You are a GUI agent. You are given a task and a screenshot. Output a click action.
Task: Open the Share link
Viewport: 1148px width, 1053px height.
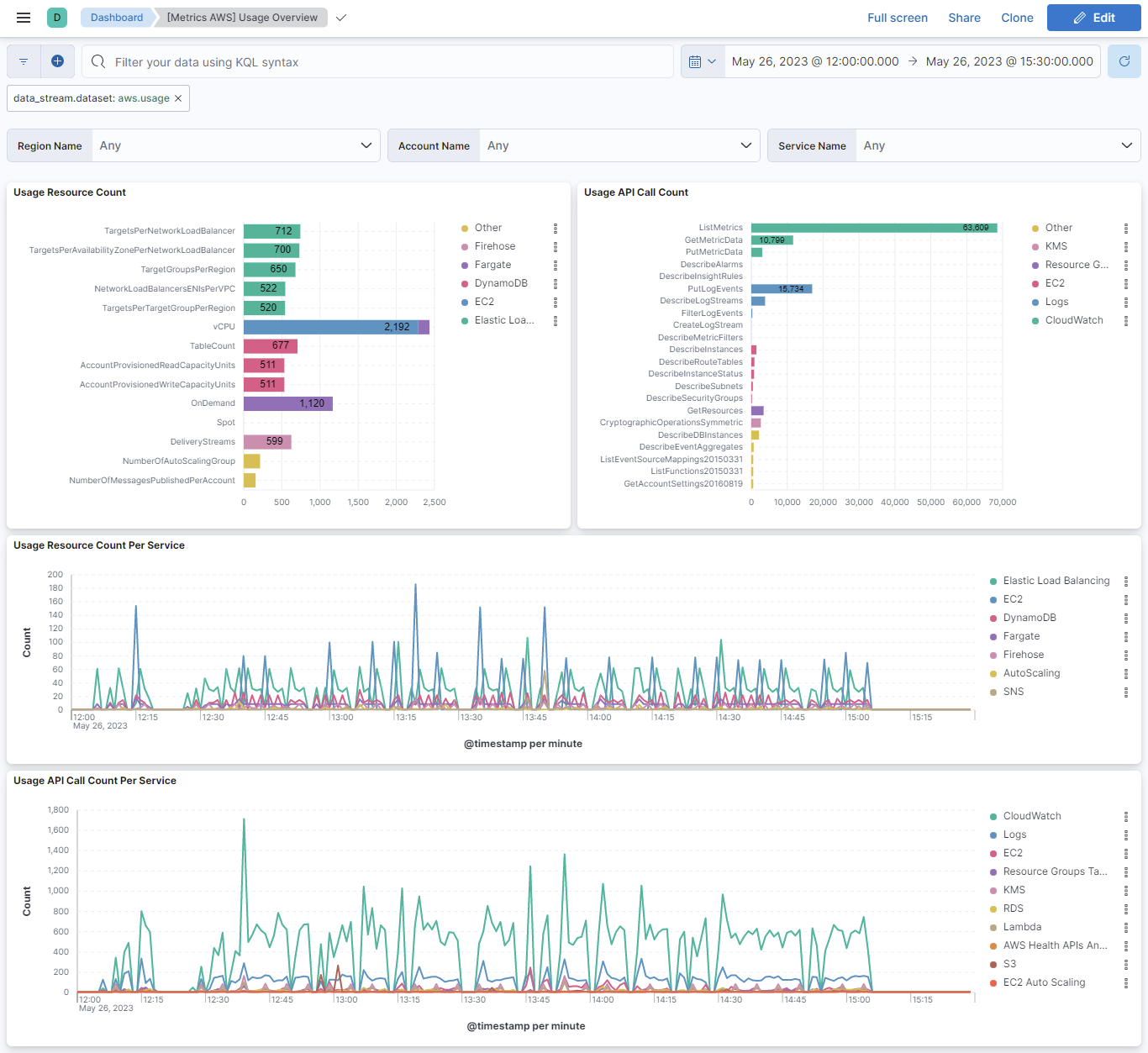(964, 17)
